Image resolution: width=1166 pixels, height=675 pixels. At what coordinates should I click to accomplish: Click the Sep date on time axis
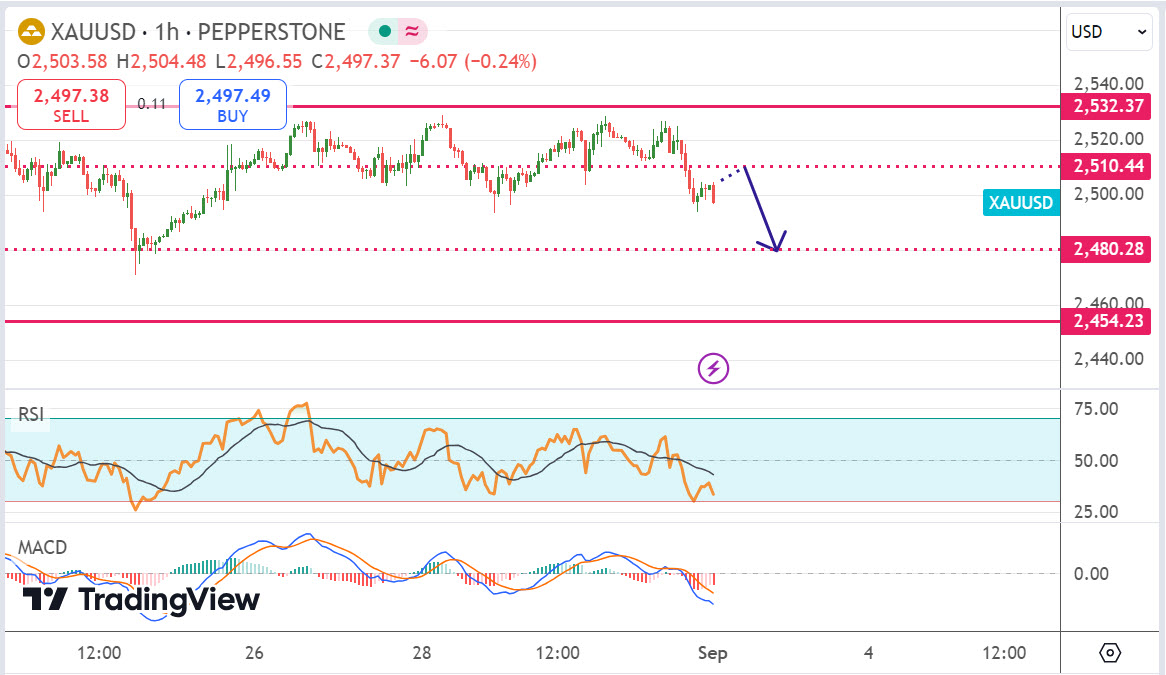pos(713,653)
